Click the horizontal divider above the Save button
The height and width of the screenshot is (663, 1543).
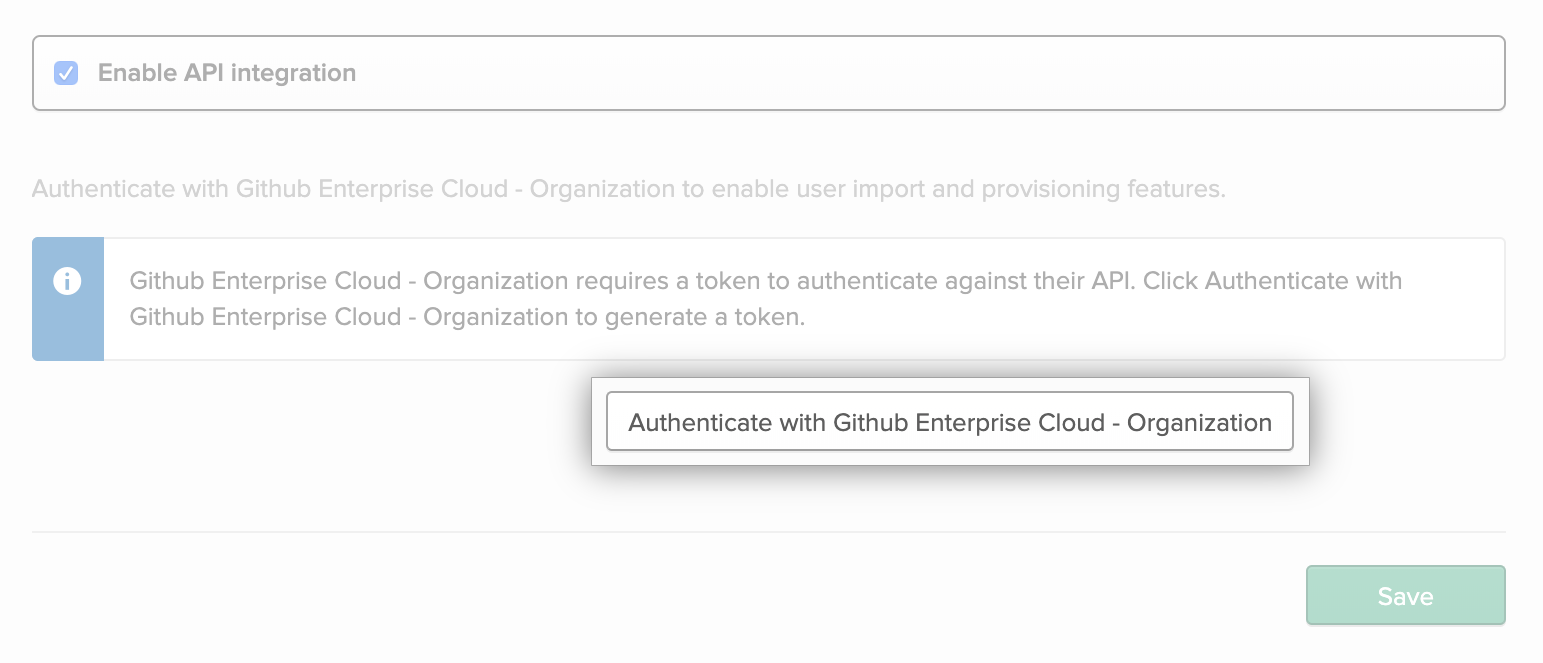click(768, 532)
